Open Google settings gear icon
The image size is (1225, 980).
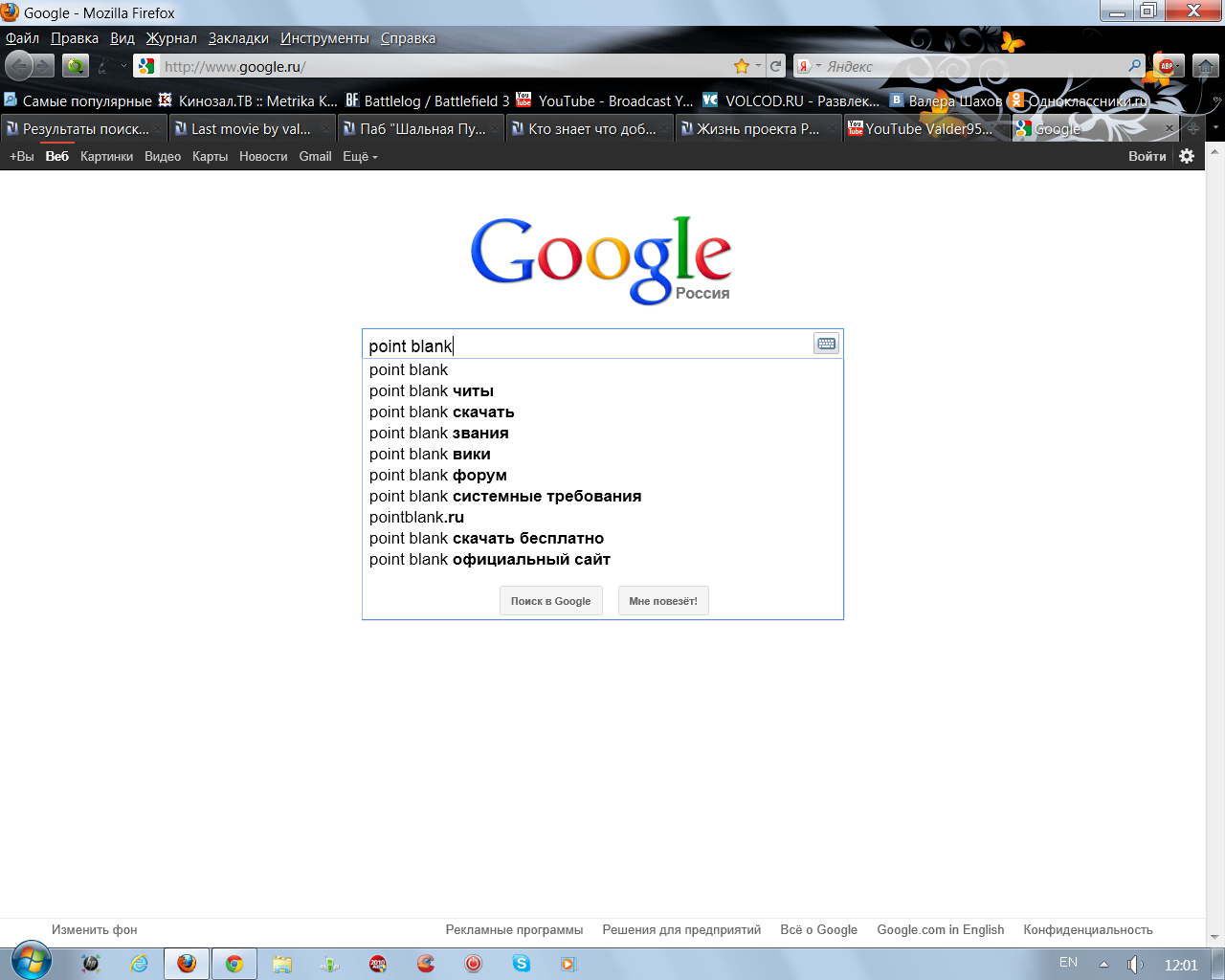1187,156
